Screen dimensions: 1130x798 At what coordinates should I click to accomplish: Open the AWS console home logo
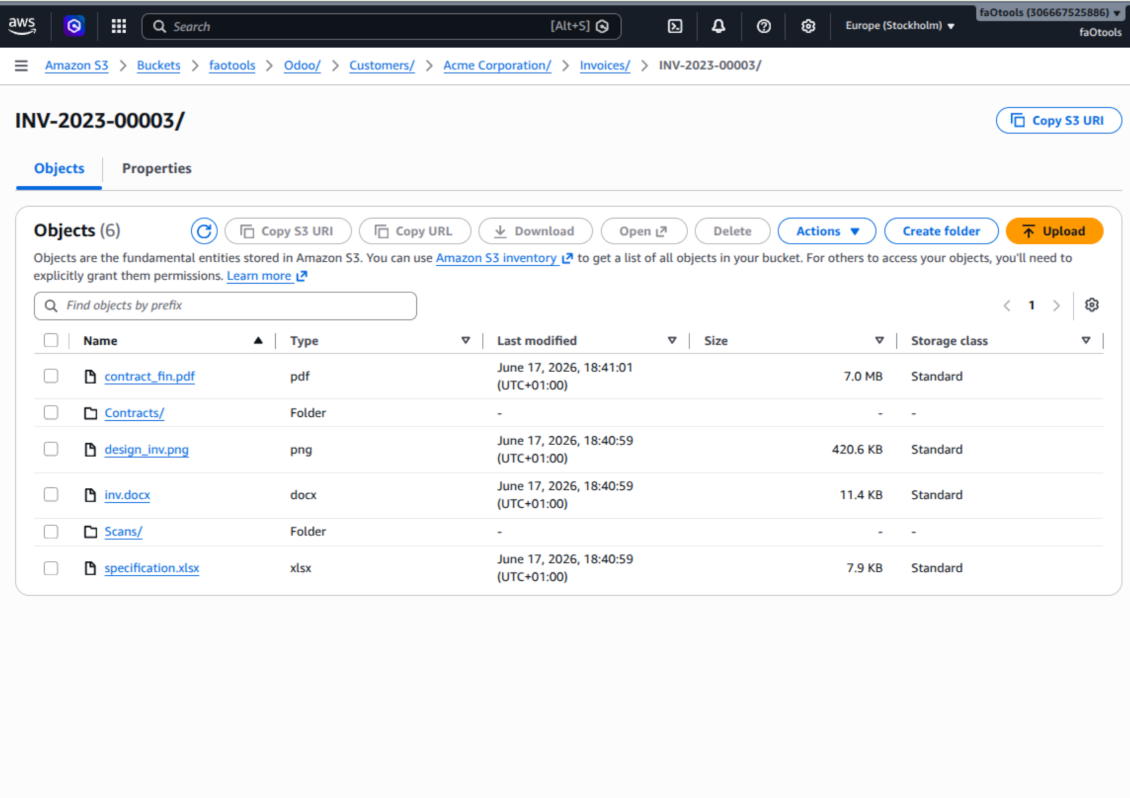[x=22, y=26]
